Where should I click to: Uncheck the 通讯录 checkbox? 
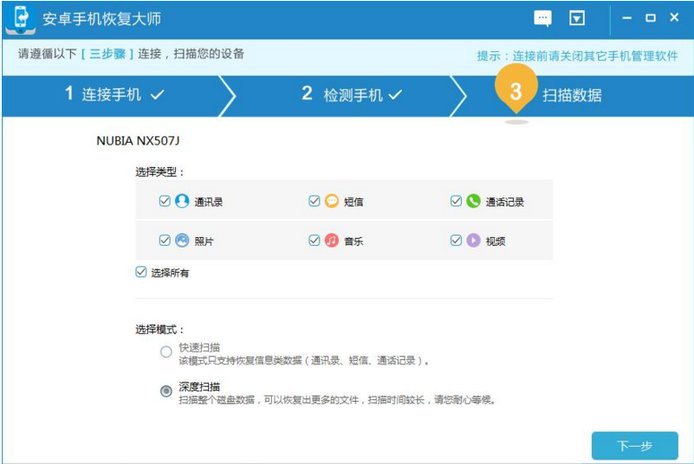(x=164, y=201)
